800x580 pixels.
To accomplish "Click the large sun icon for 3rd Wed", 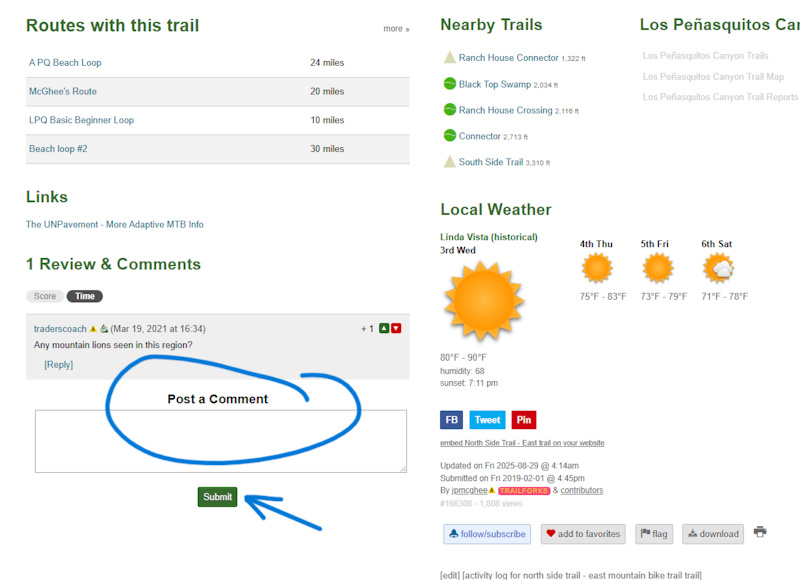I will [484, 300].
